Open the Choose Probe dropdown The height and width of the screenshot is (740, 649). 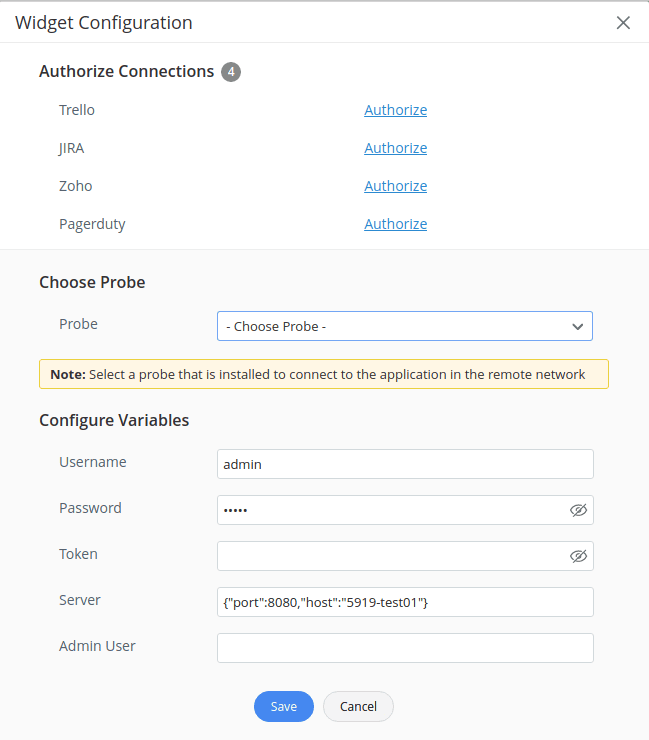click(404, 326)
